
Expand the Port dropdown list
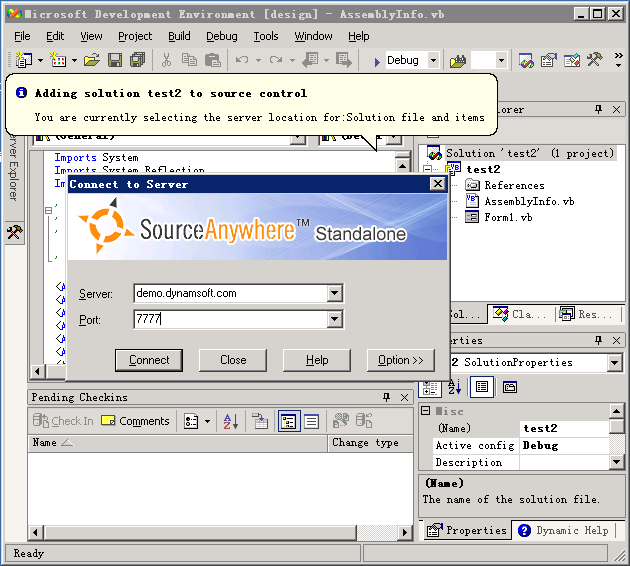click(x=335, y=320)
